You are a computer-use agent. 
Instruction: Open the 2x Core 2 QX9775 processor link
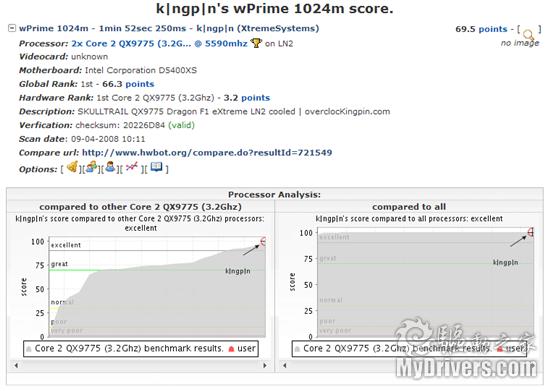coord(159,43)
